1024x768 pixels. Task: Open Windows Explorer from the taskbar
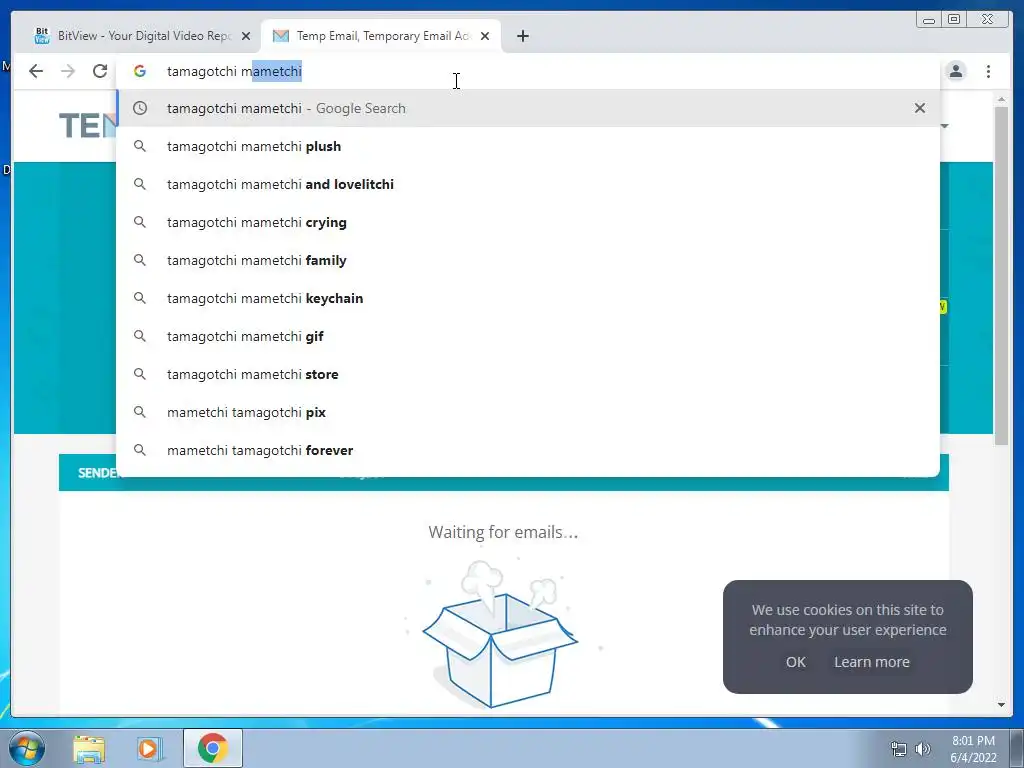click(89, 749)
